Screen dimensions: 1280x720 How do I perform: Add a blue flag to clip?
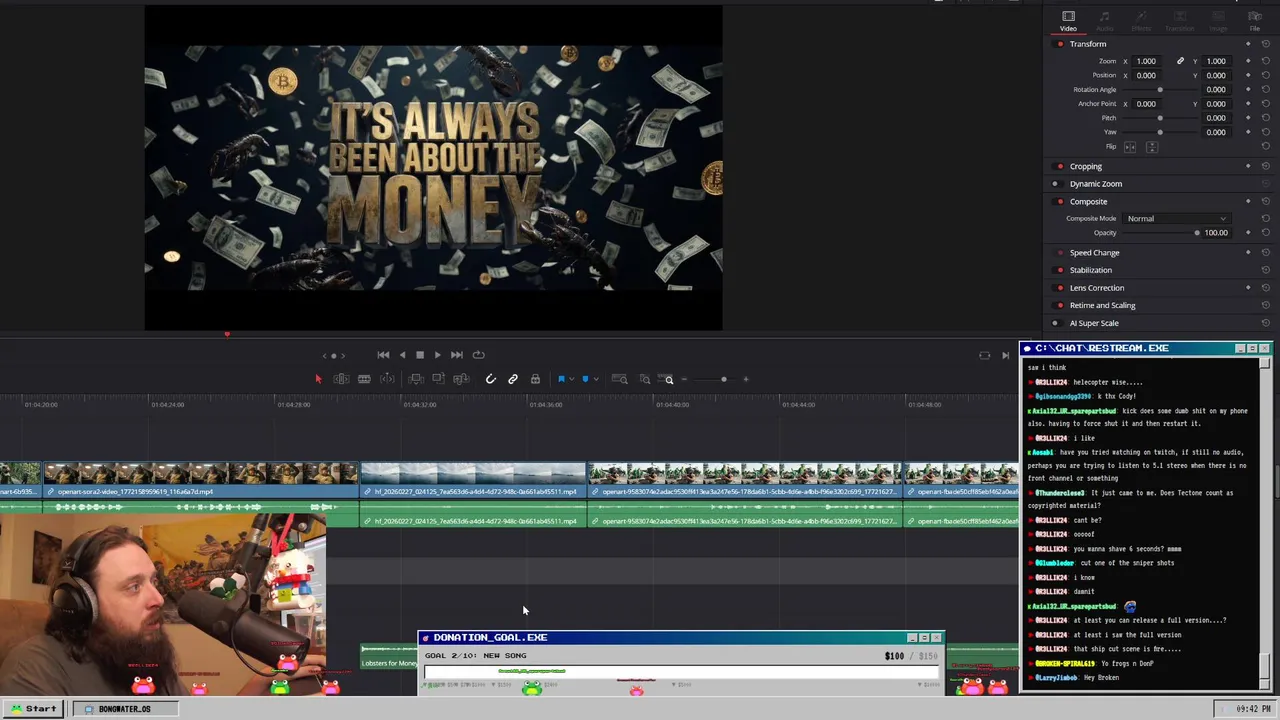[x=561, y=379]
